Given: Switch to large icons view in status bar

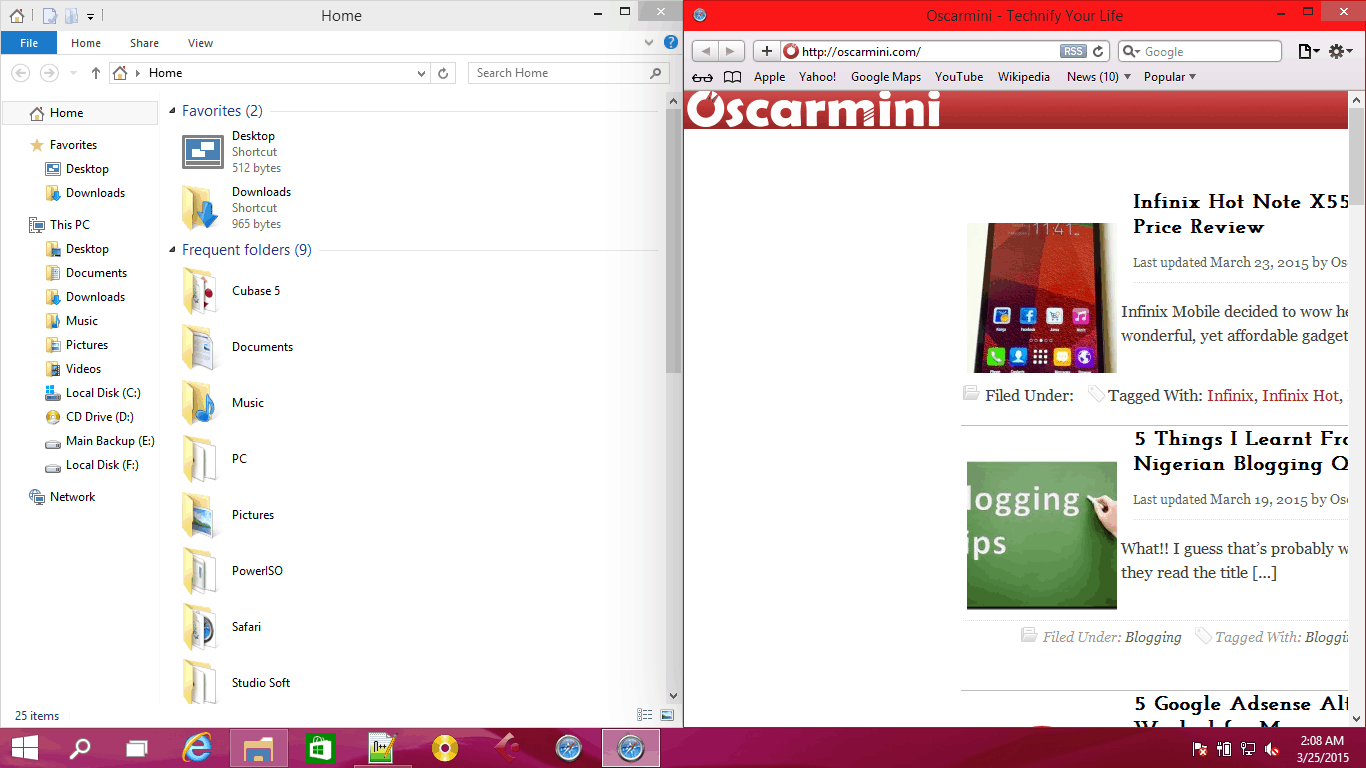Looking at the screenshot, I should coord(666,715).
